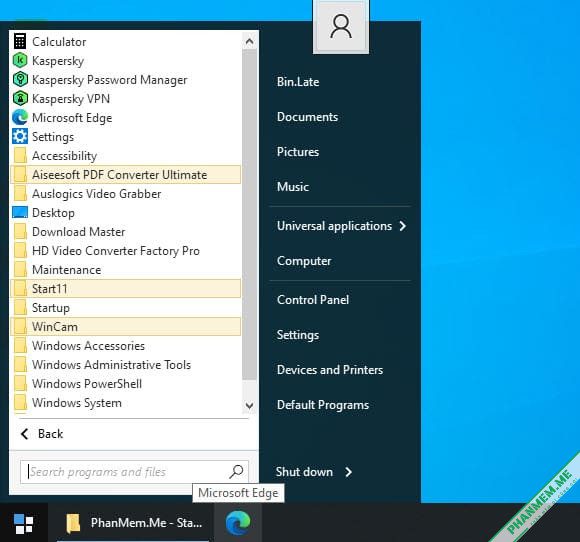Click the program list scroll down arrow

click(249, 405)
